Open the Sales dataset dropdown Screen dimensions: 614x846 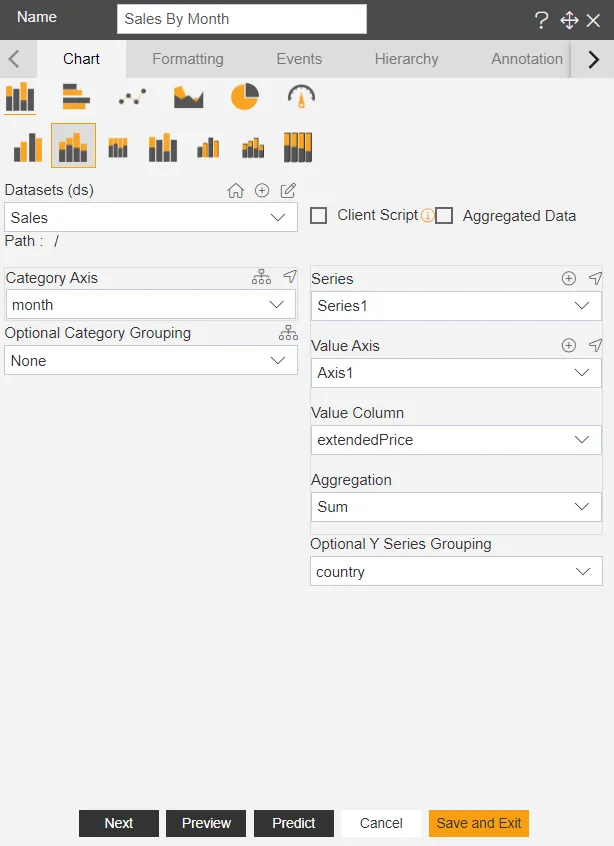[x=150, y=217]
